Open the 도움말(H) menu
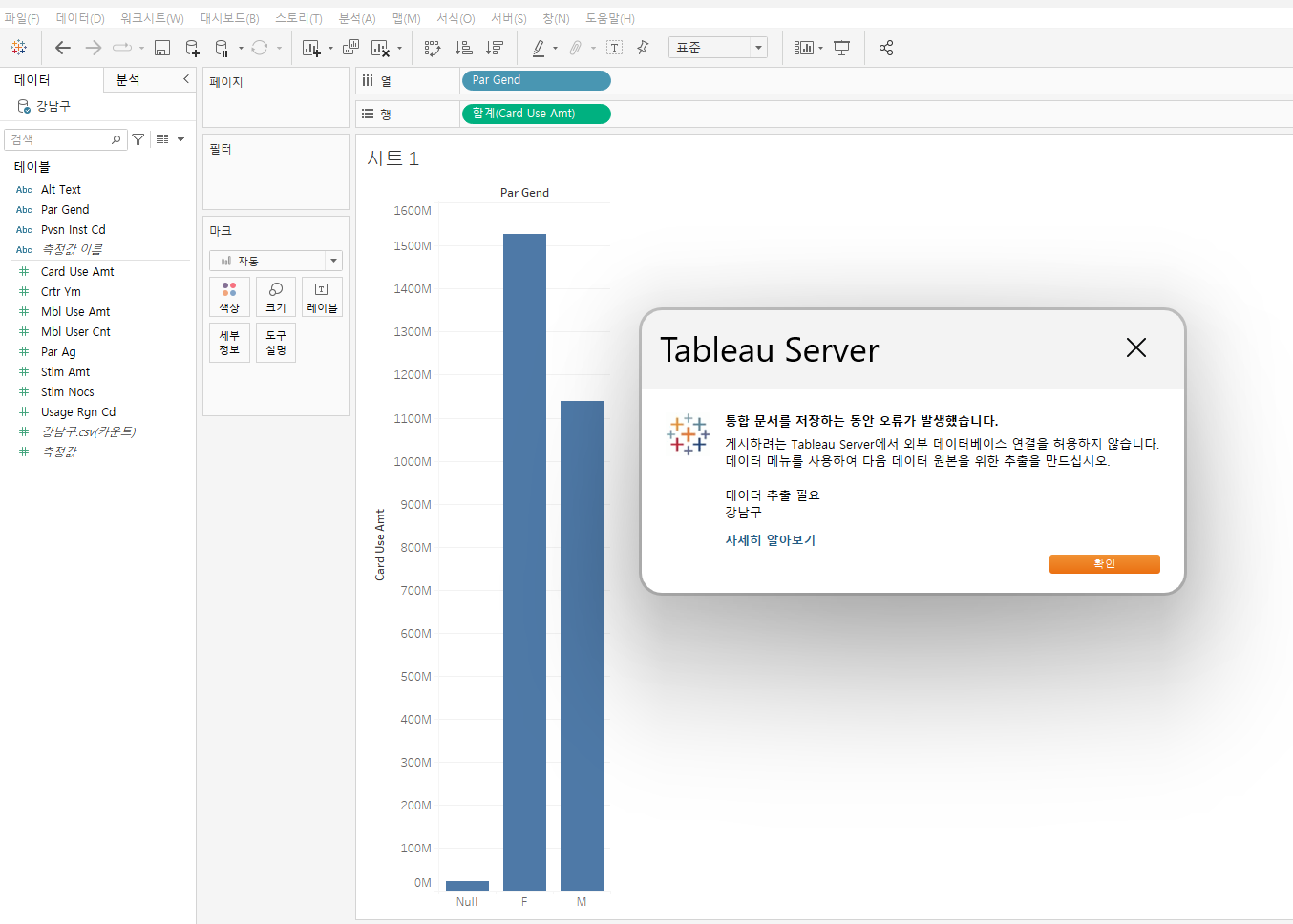Screen dimensions: 1293x924 pyautogui.click(x=610, y=18)
